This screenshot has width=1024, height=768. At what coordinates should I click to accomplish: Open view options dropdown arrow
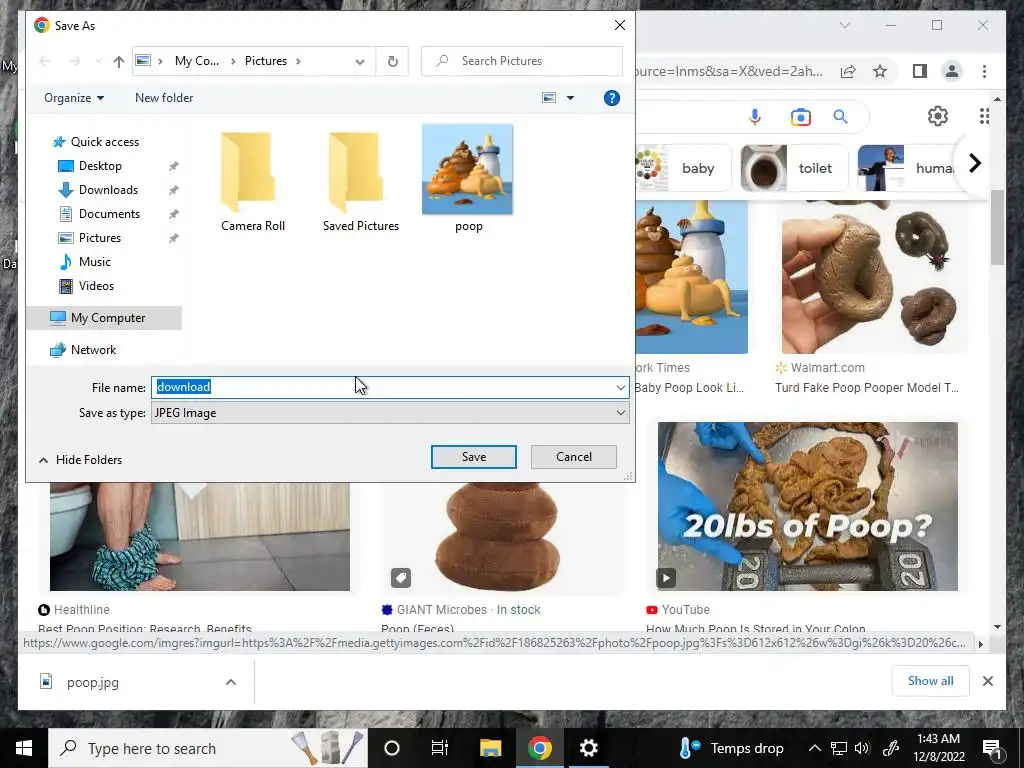[570, 98]
